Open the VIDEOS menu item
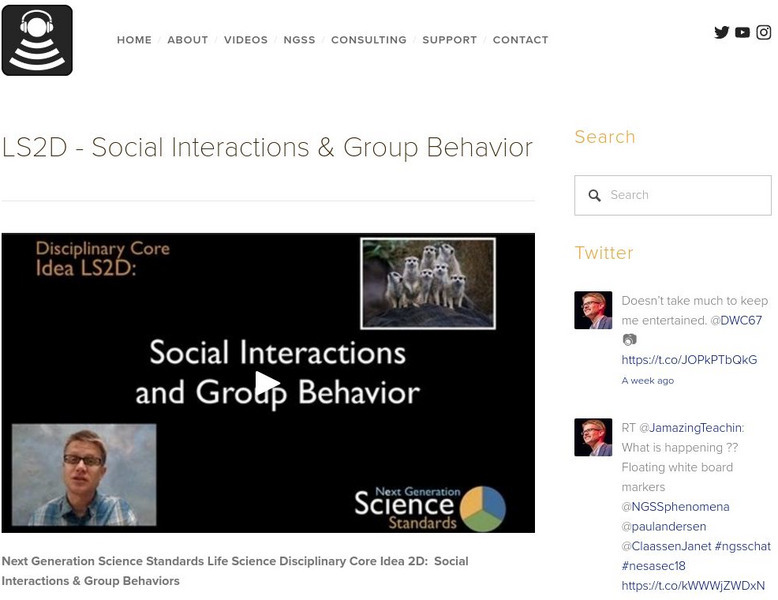 pos(246,40)
